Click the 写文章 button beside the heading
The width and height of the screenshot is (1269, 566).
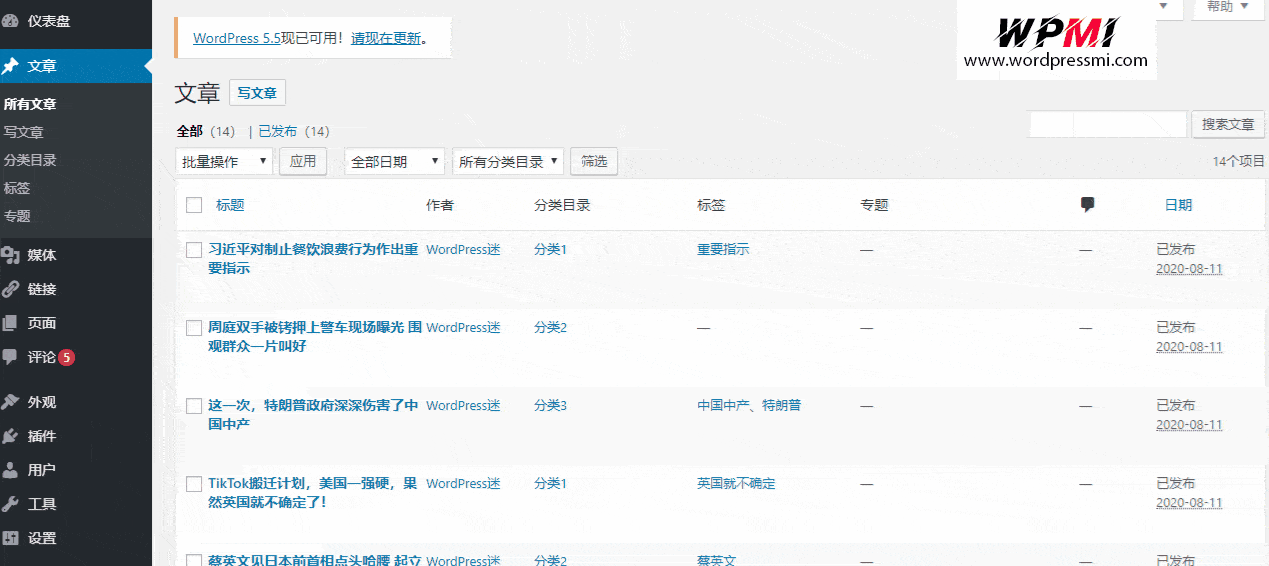[257, 93]
